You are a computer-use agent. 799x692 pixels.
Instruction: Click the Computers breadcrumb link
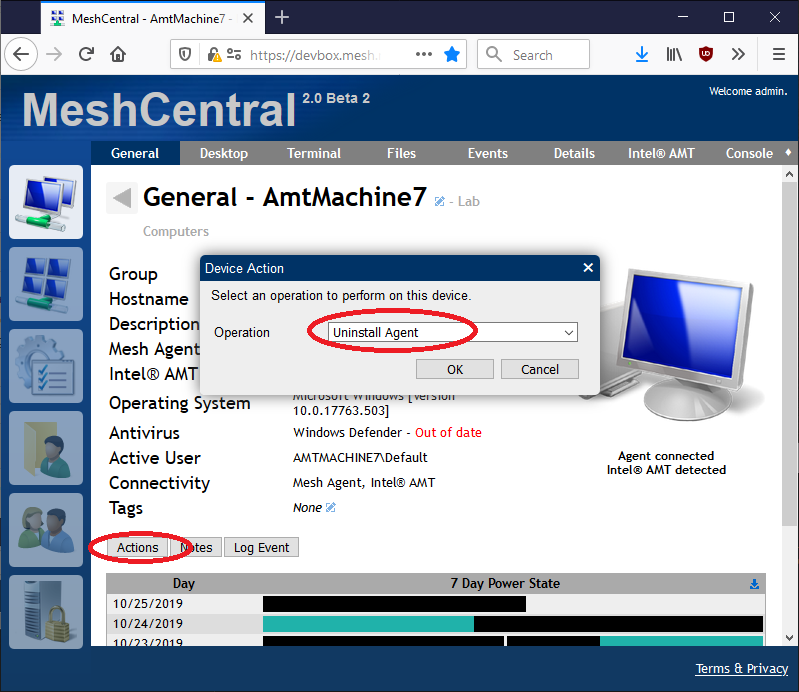(x=176, y=231)
